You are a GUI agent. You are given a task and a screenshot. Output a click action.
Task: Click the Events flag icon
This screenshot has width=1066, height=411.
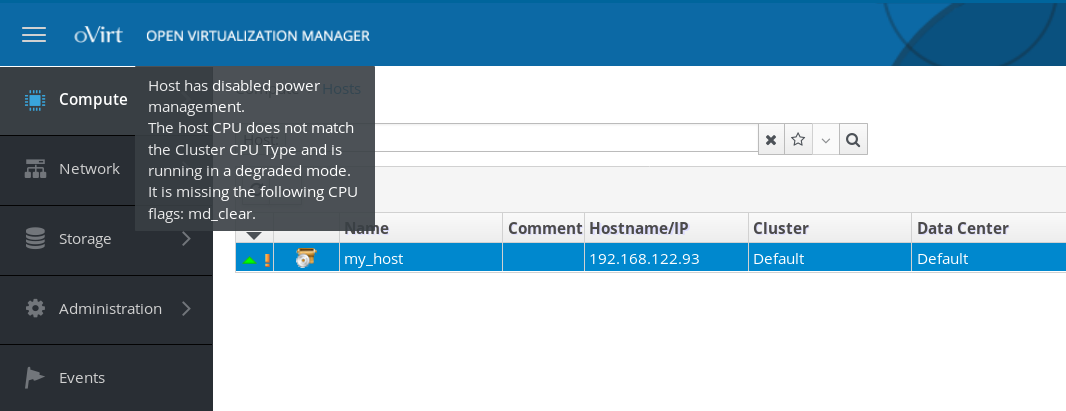coord(36,378)
